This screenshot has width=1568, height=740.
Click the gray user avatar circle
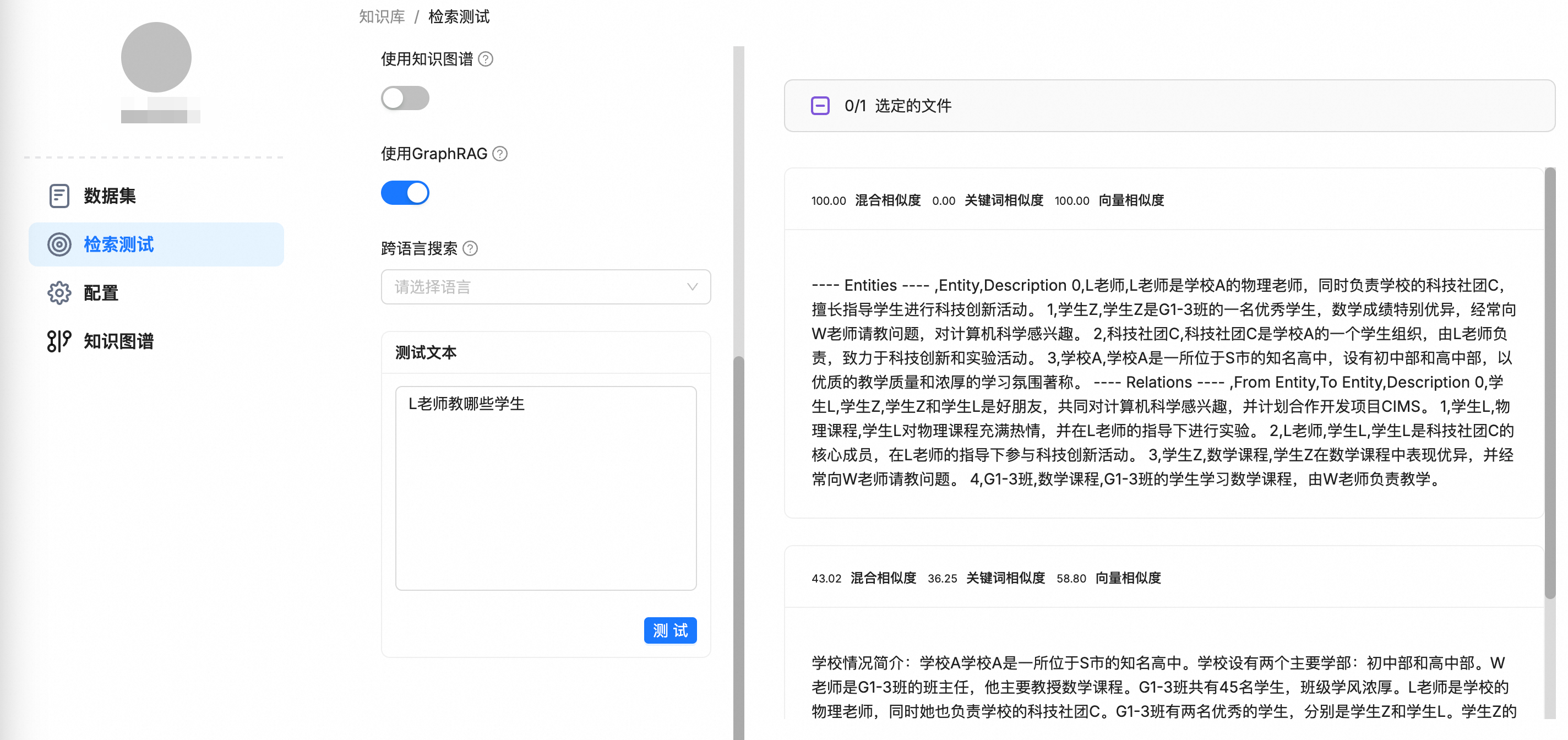pos(156,57)
